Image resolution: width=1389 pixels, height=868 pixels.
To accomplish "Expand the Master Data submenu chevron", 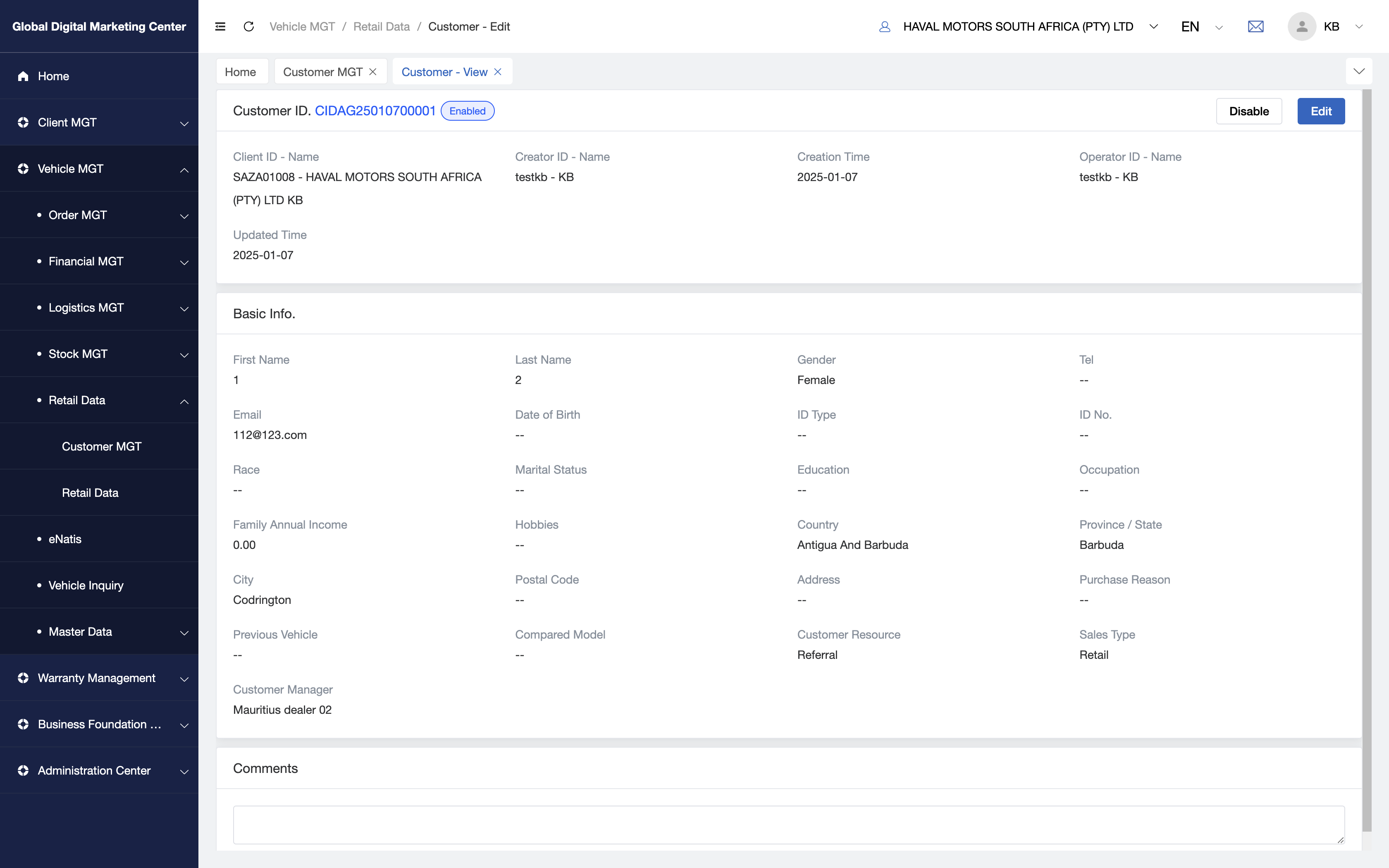I will pyautogui.click(x=184, y=633).
